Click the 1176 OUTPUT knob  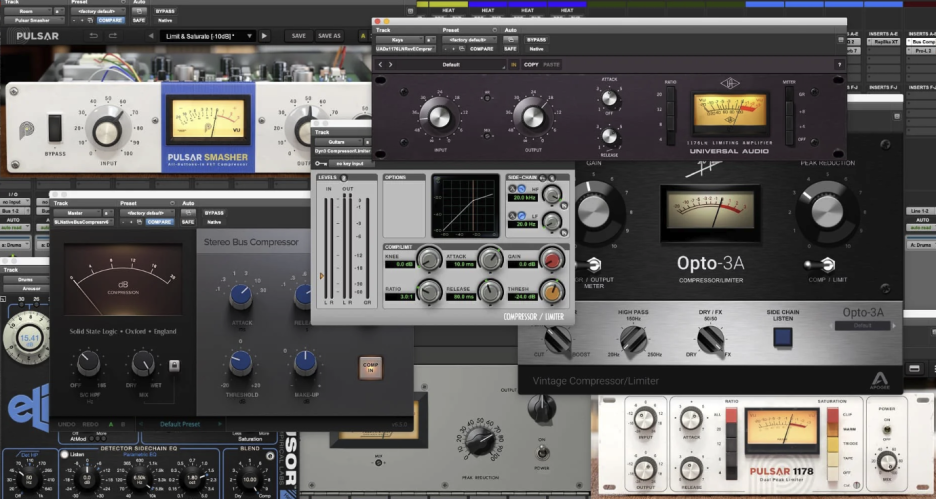[533, 117]
